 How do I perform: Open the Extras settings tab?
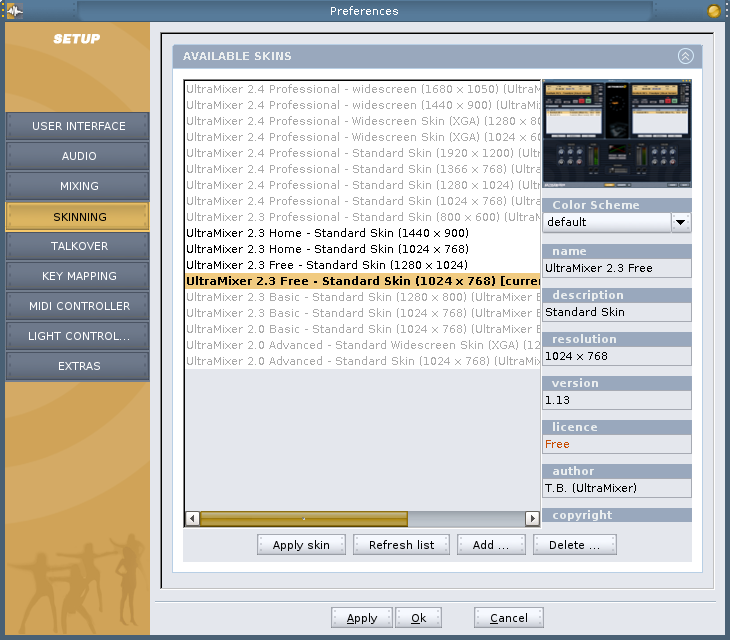tap(78, 366)
